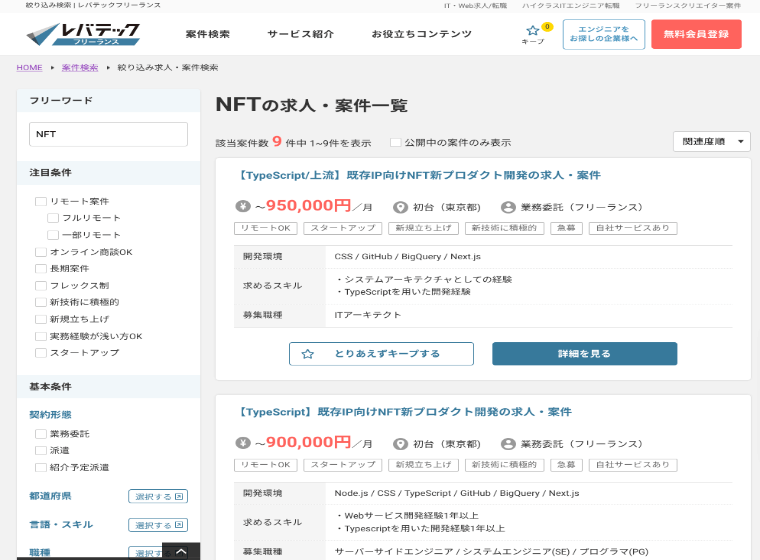The width and height of the screenshot is (760, 560).
Task: Open 都道府県 選択する selector
Action: [158, 496]
